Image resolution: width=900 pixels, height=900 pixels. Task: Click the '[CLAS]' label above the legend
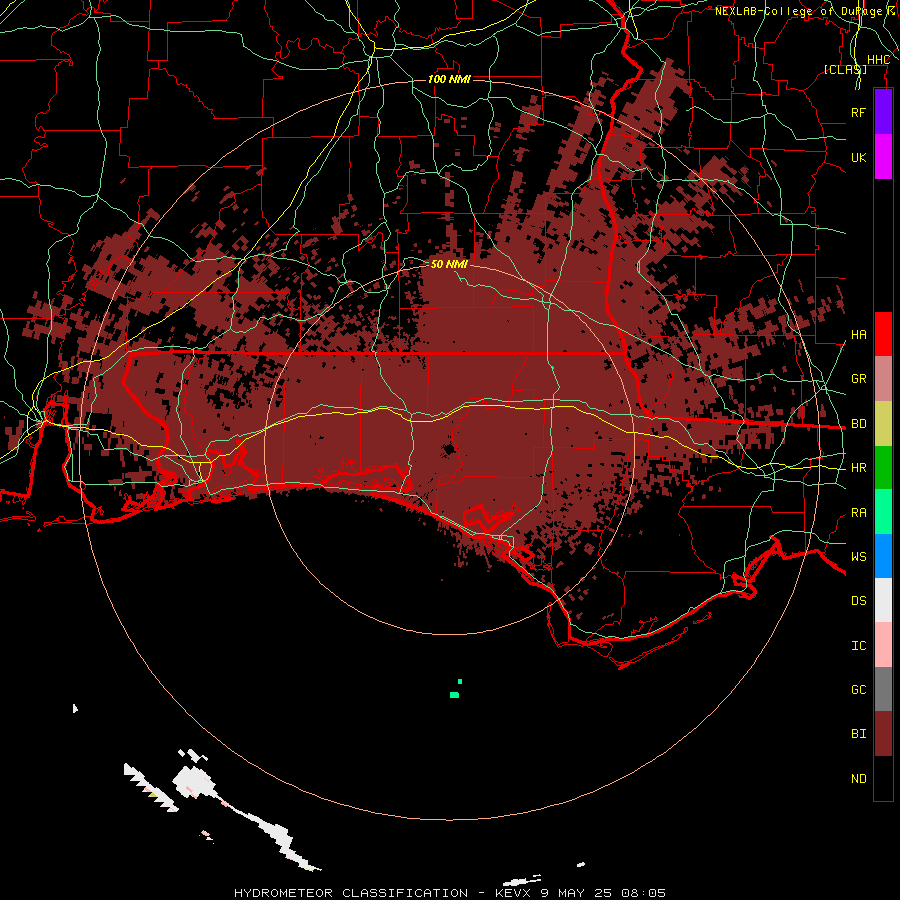tap(845, 69)
